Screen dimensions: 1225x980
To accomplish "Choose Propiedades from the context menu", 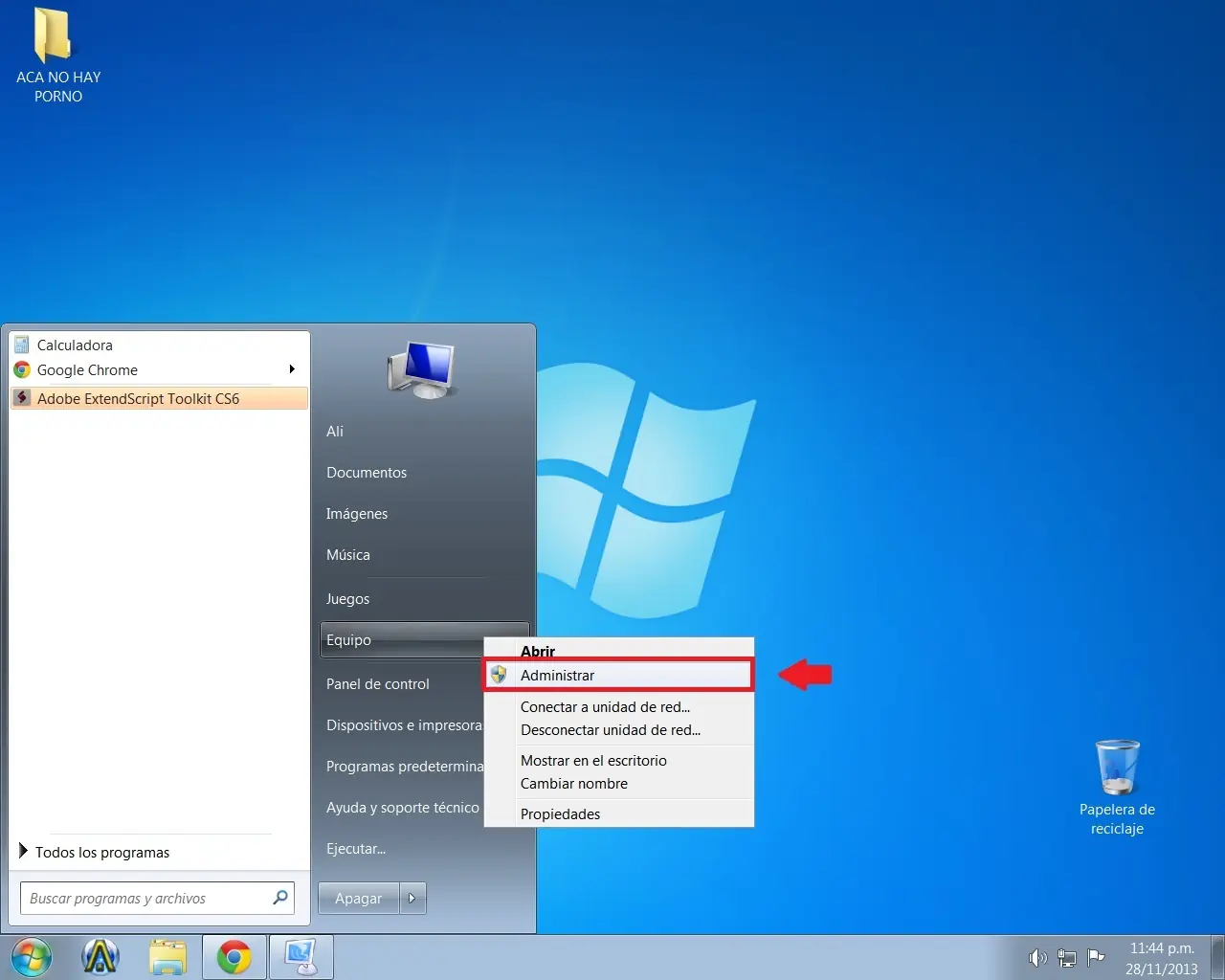I will 561,813.
